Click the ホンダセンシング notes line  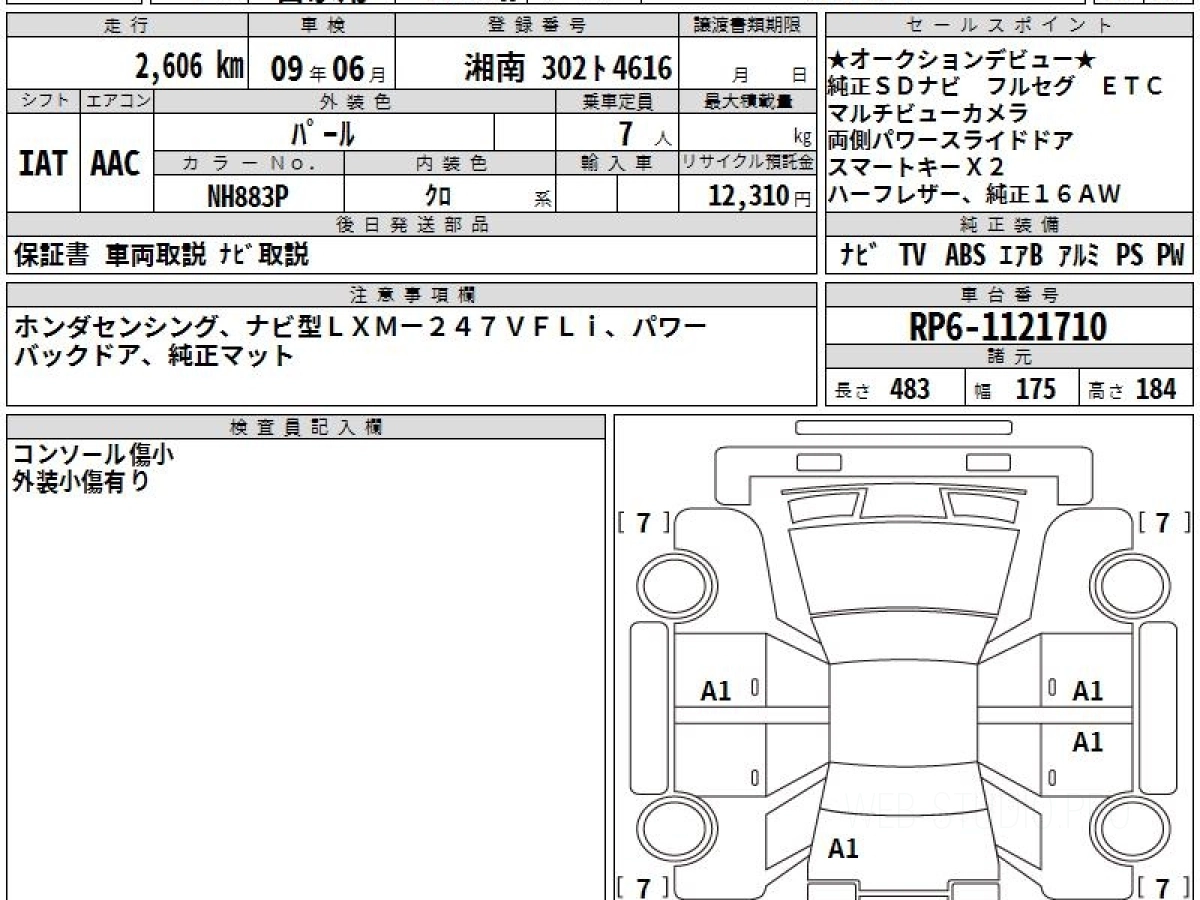(x=362, y=326)
